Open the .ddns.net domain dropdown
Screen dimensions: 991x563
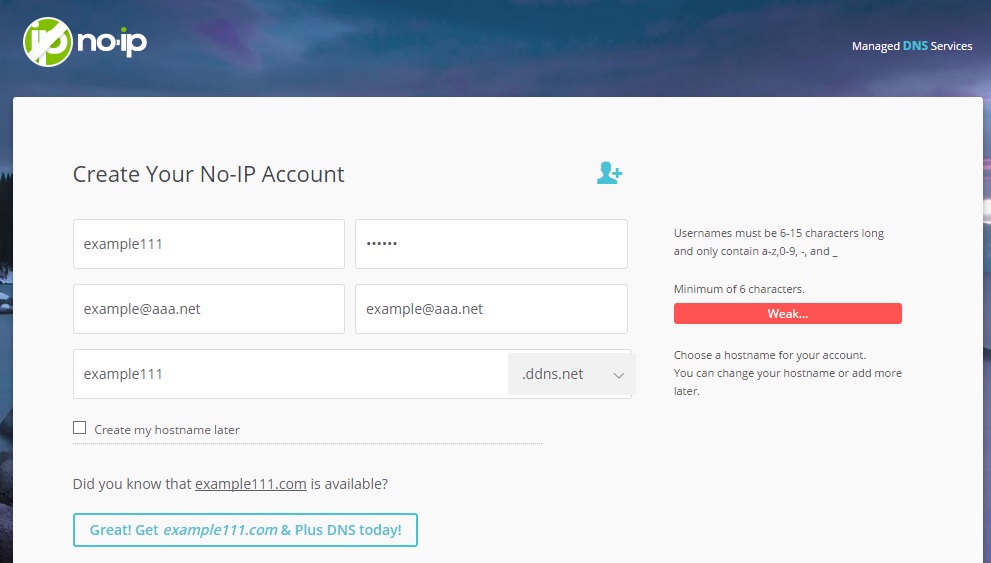click(571, 374)
